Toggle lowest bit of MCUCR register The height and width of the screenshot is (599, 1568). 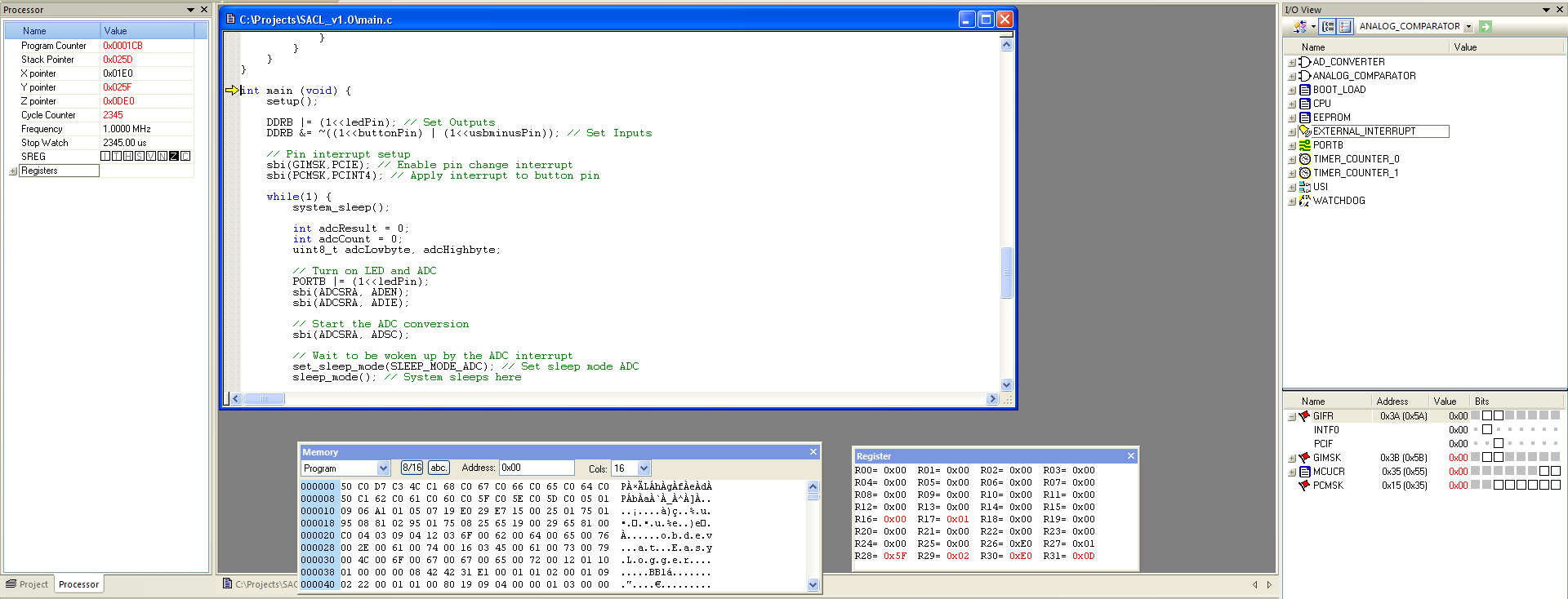(1556, 471)
